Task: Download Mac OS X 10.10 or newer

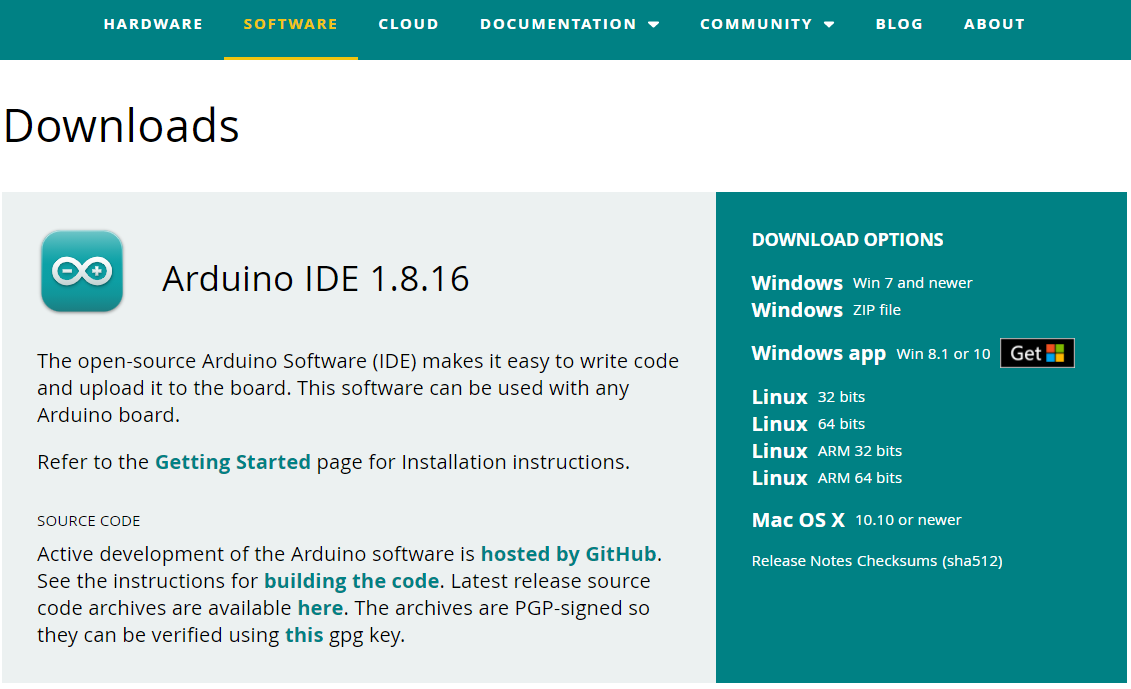Action: point(798,520)
